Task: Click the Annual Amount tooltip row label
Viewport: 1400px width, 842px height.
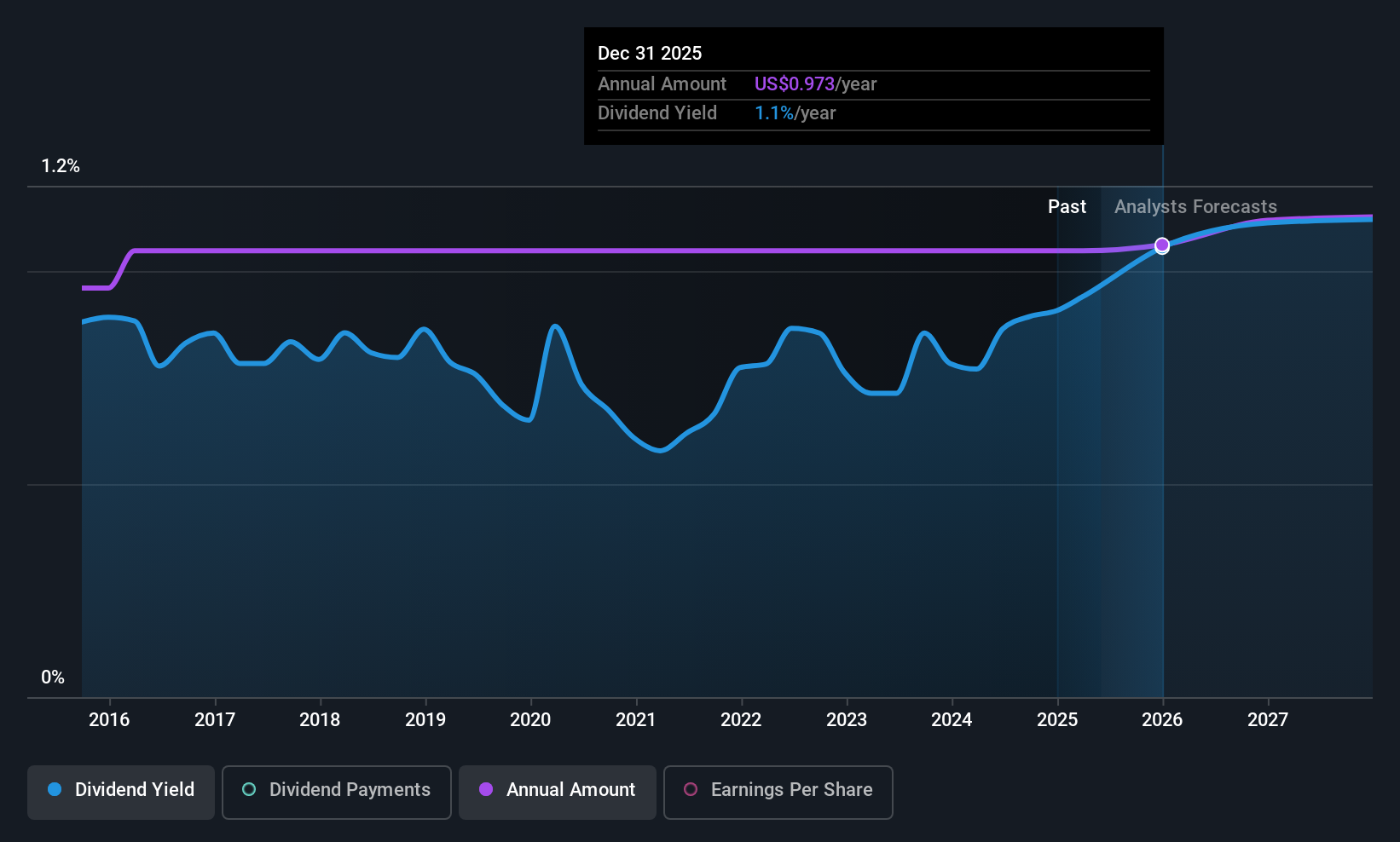Action: pos(662,84)
